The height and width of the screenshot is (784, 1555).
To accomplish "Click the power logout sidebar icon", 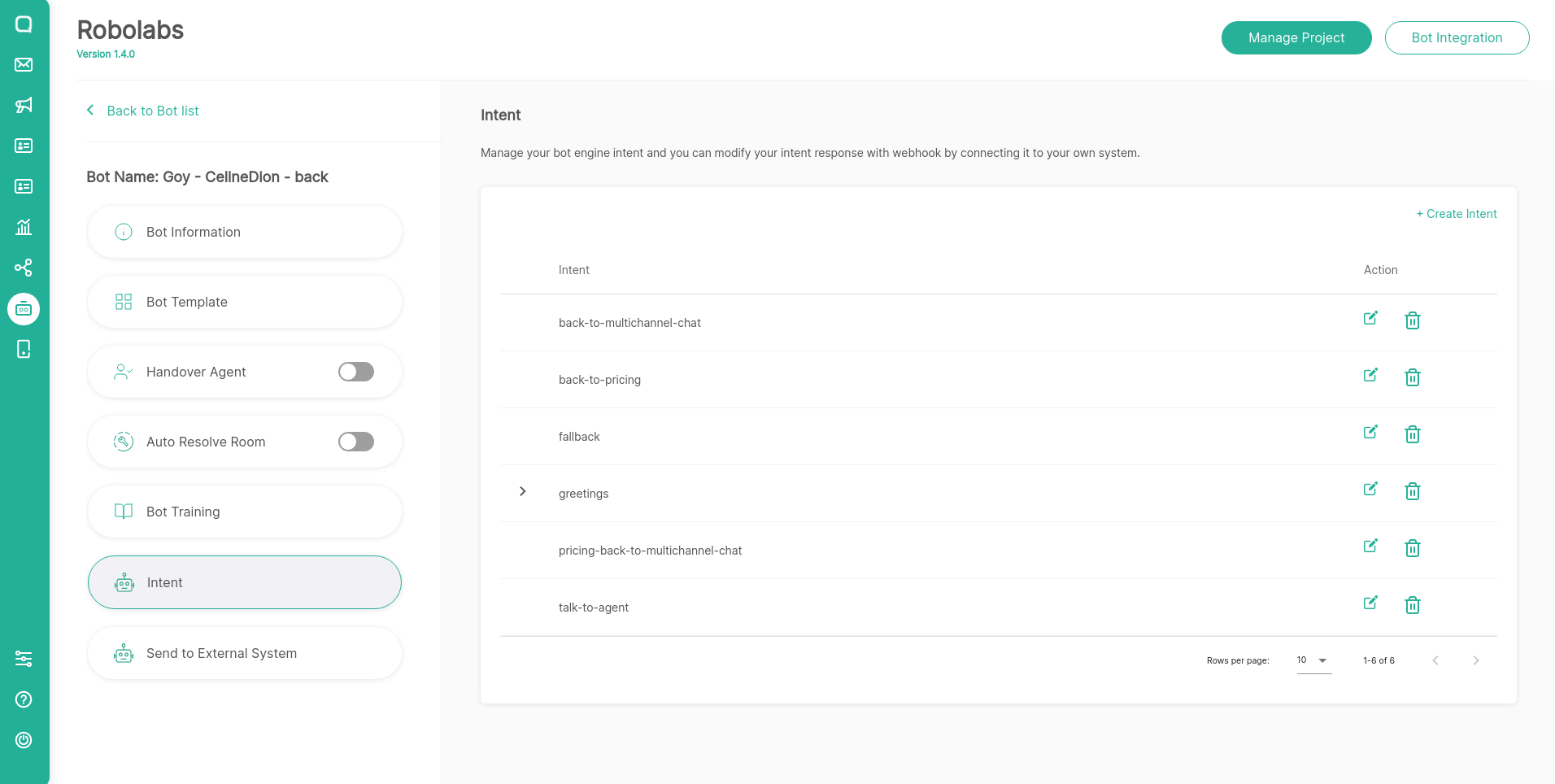I will (24, 740).
